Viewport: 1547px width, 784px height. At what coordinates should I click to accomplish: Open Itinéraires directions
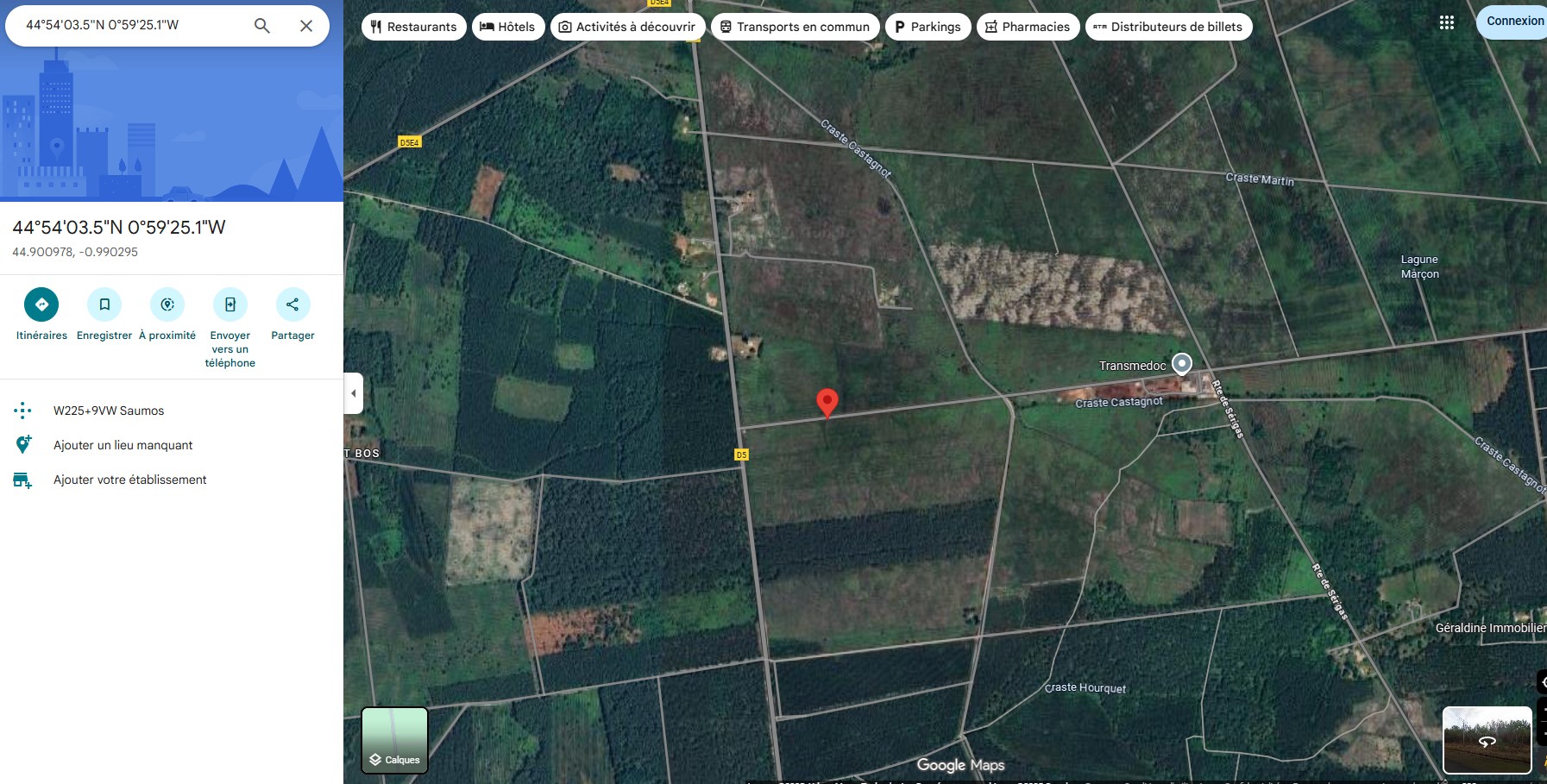pyautogui.click(x=41, y=304)
